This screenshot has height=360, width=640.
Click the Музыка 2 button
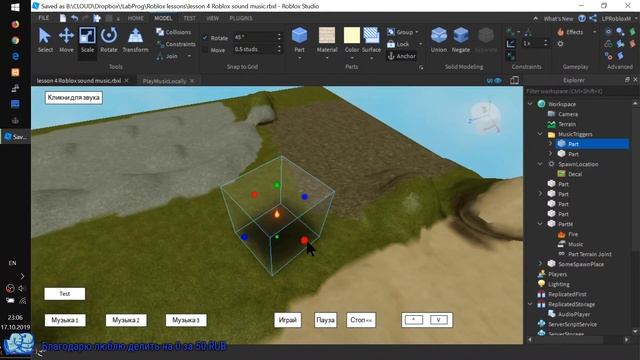click(x=126, y=320)
